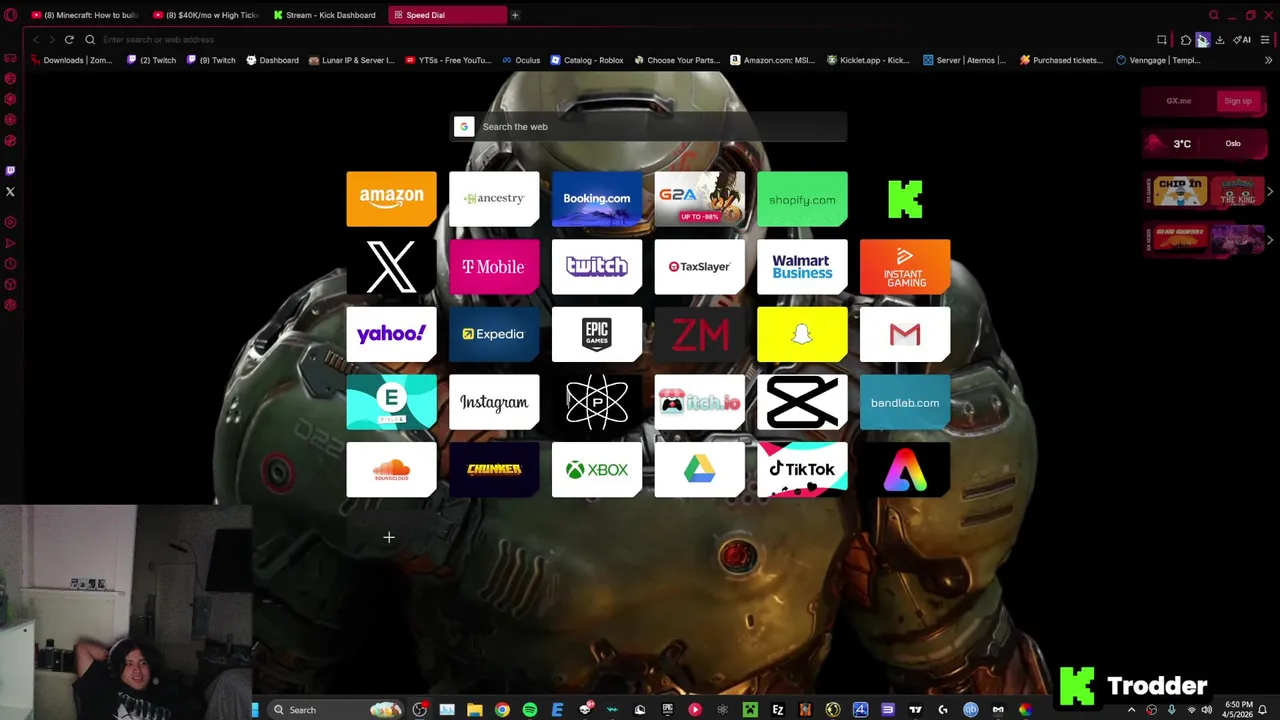Open the green Kick speed dial tile
1280x720 pixels.
[905, 199]
